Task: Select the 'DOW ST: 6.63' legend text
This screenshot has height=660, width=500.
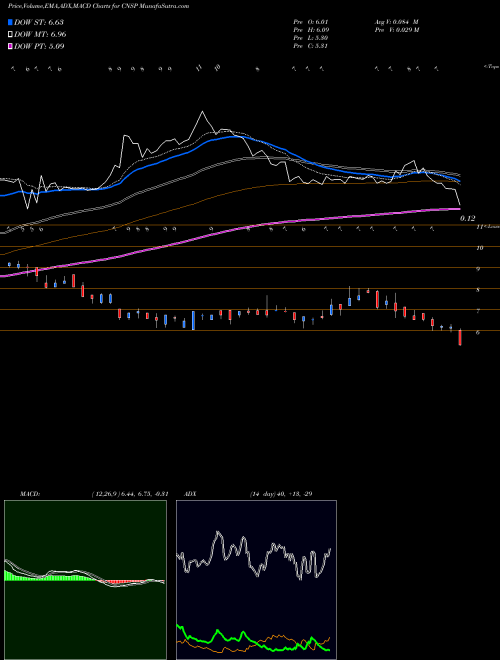Action: click(39, 22)
